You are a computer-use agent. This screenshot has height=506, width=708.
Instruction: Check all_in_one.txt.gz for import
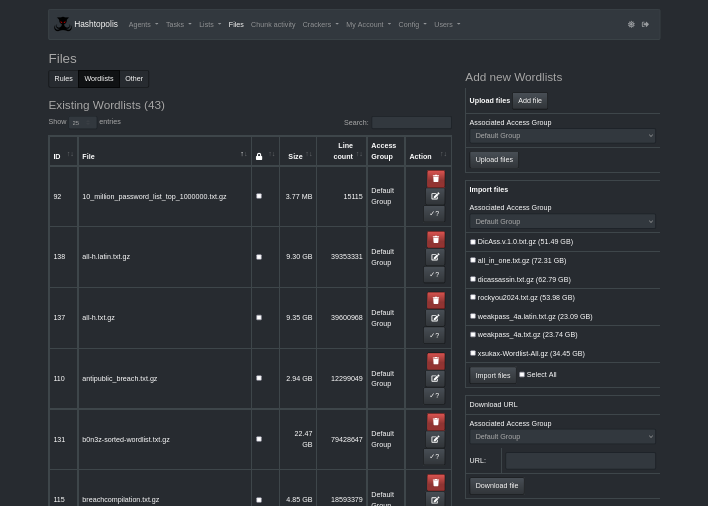[x=473, y=260]
